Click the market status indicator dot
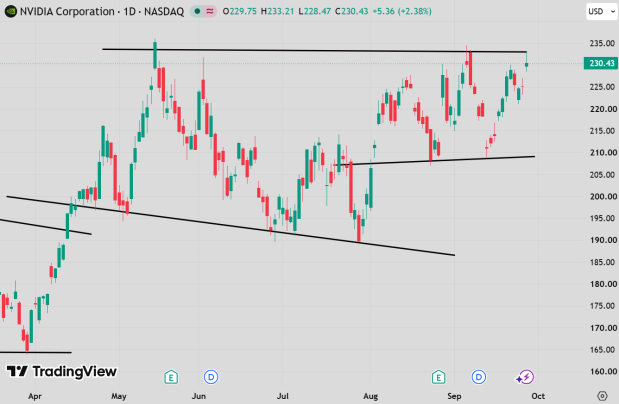 point(197,11)
